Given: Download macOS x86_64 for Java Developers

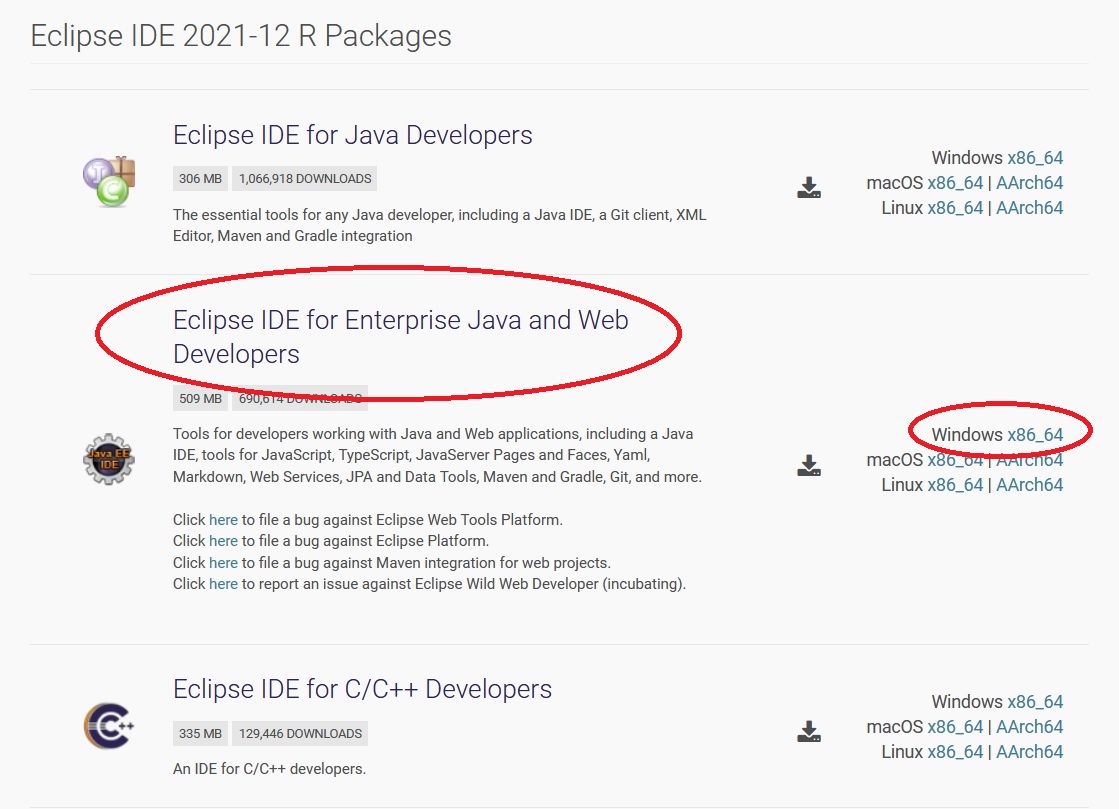Looking at the screenshot, I should tap(955, 183).
